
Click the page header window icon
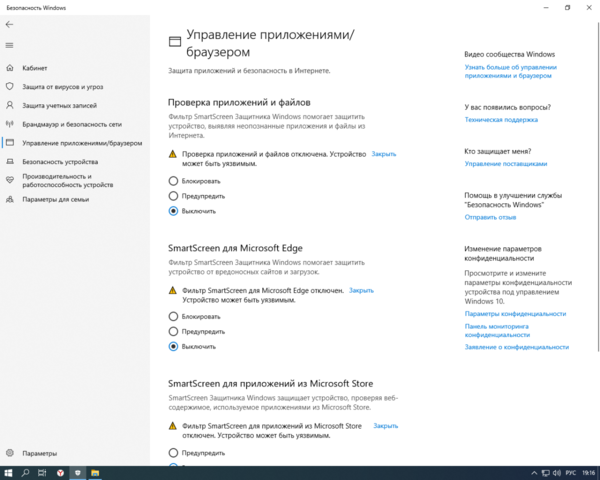pyautogui.click(x=175, y=41)
